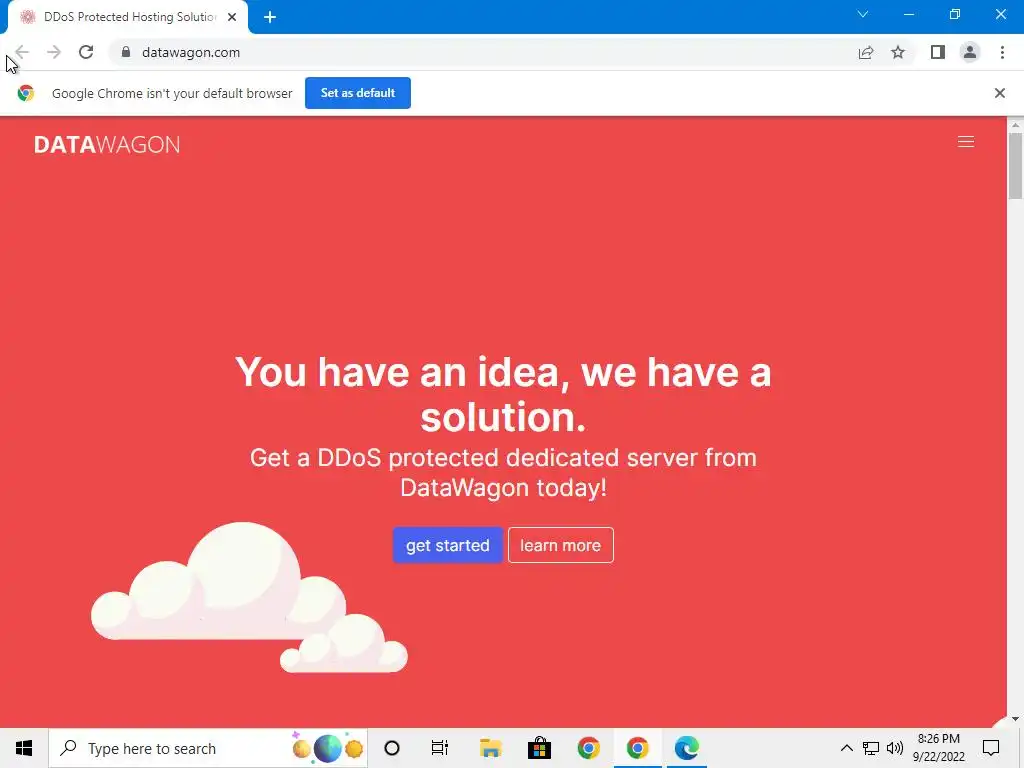Open Microsoft Store from taskbar
1024x768 pixels.
(539, 748)
